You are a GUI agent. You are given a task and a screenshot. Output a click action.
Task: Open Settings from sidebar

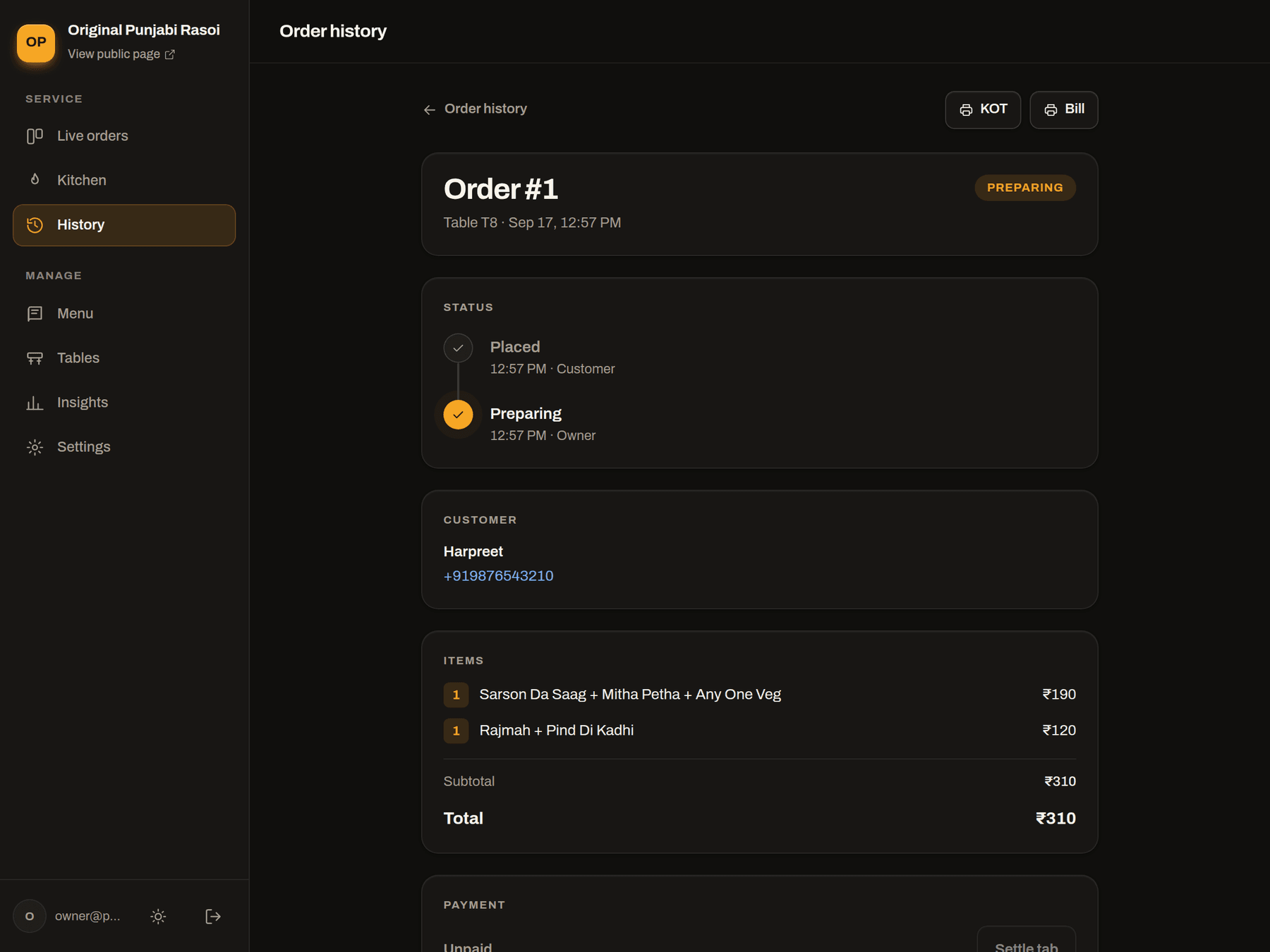[124, 447]
